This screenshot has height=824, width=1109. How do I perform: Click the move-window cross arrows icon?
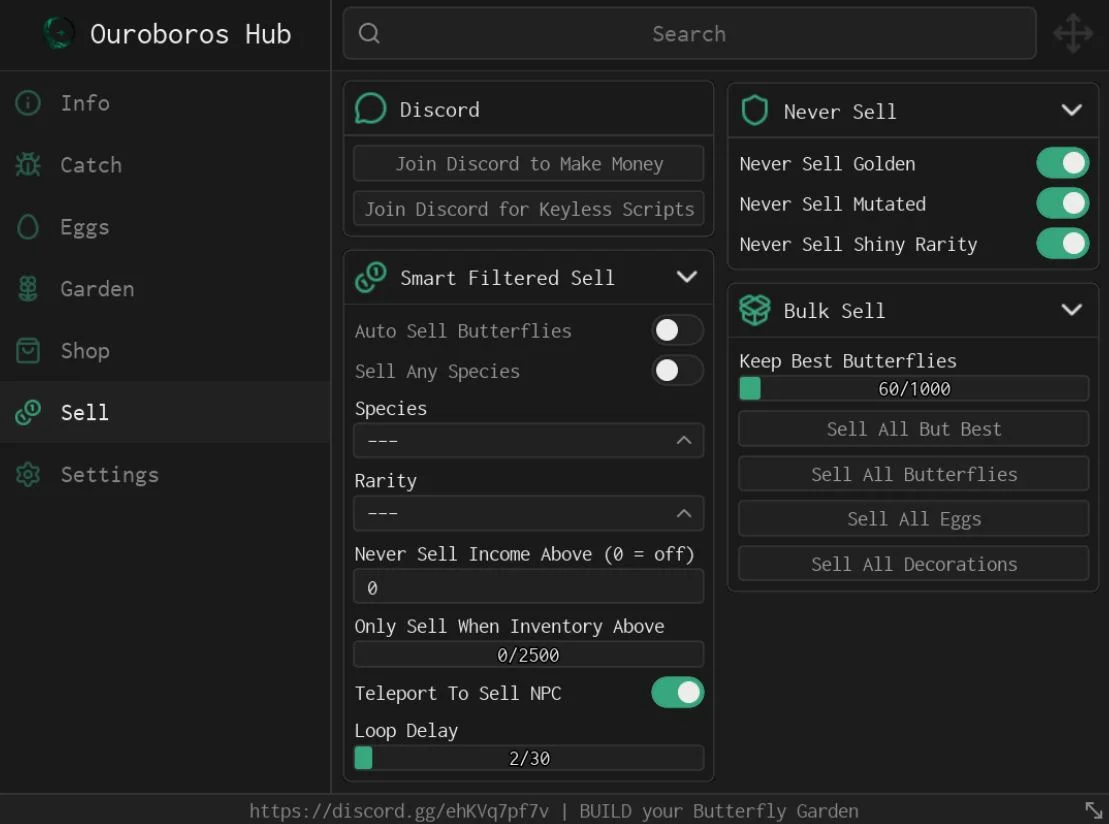coord(1073,33)
